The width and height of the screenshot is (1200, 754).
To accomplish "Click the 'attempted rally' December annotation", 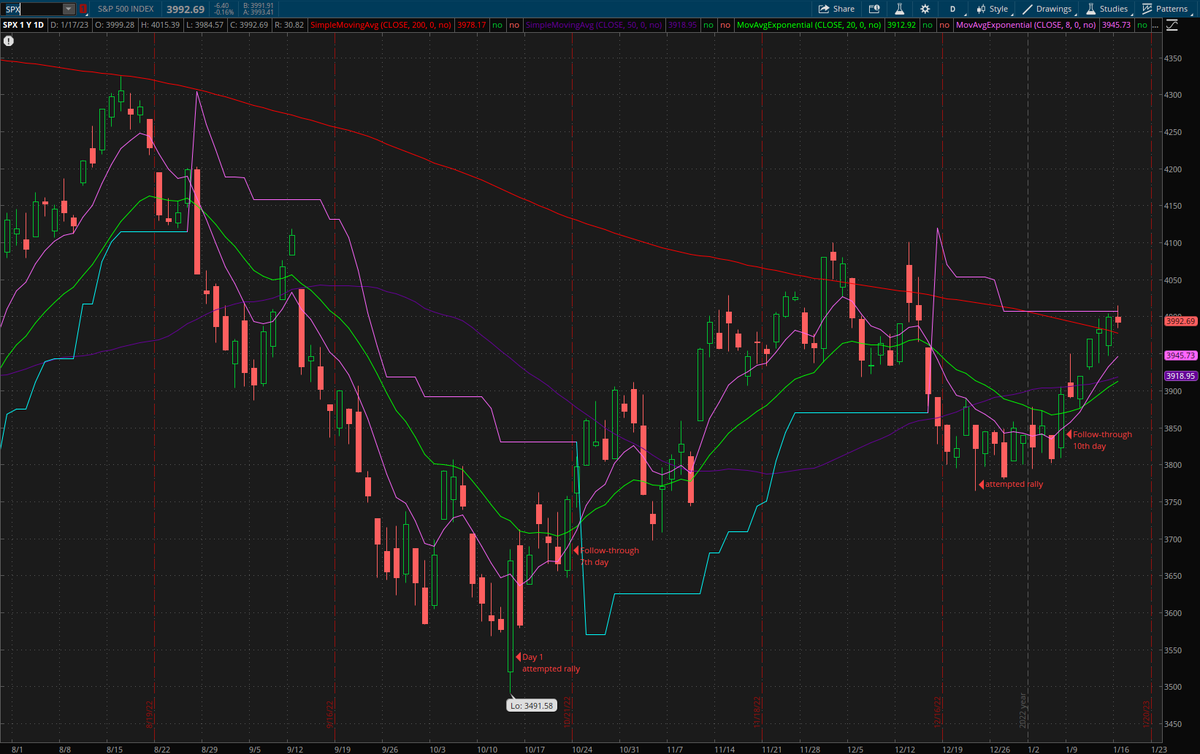I will (x=1010, y=484).
